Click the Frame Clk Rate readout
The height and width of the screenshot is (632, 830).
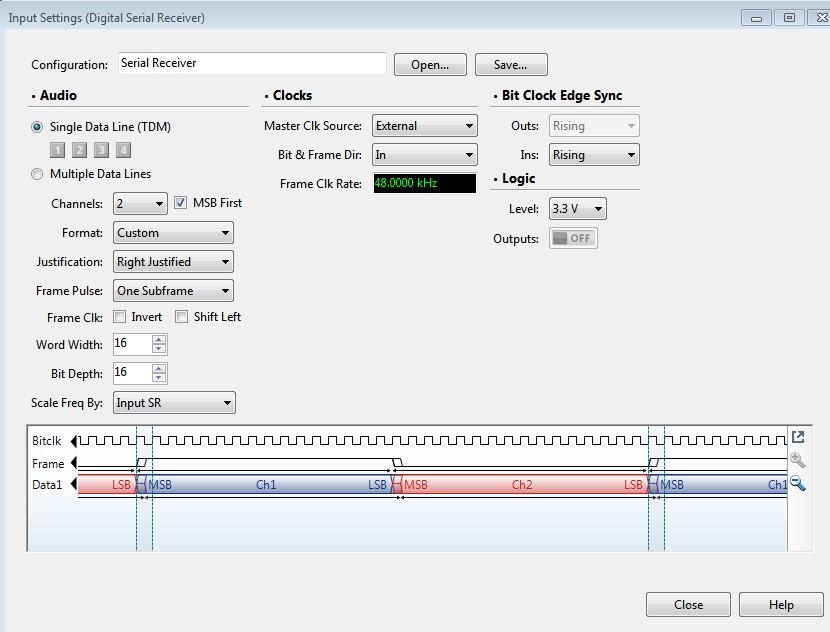click(425, 183)
